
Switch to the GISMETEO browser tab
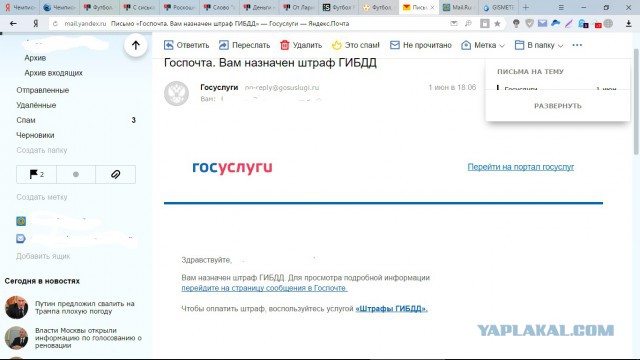[x=499, y=7]
